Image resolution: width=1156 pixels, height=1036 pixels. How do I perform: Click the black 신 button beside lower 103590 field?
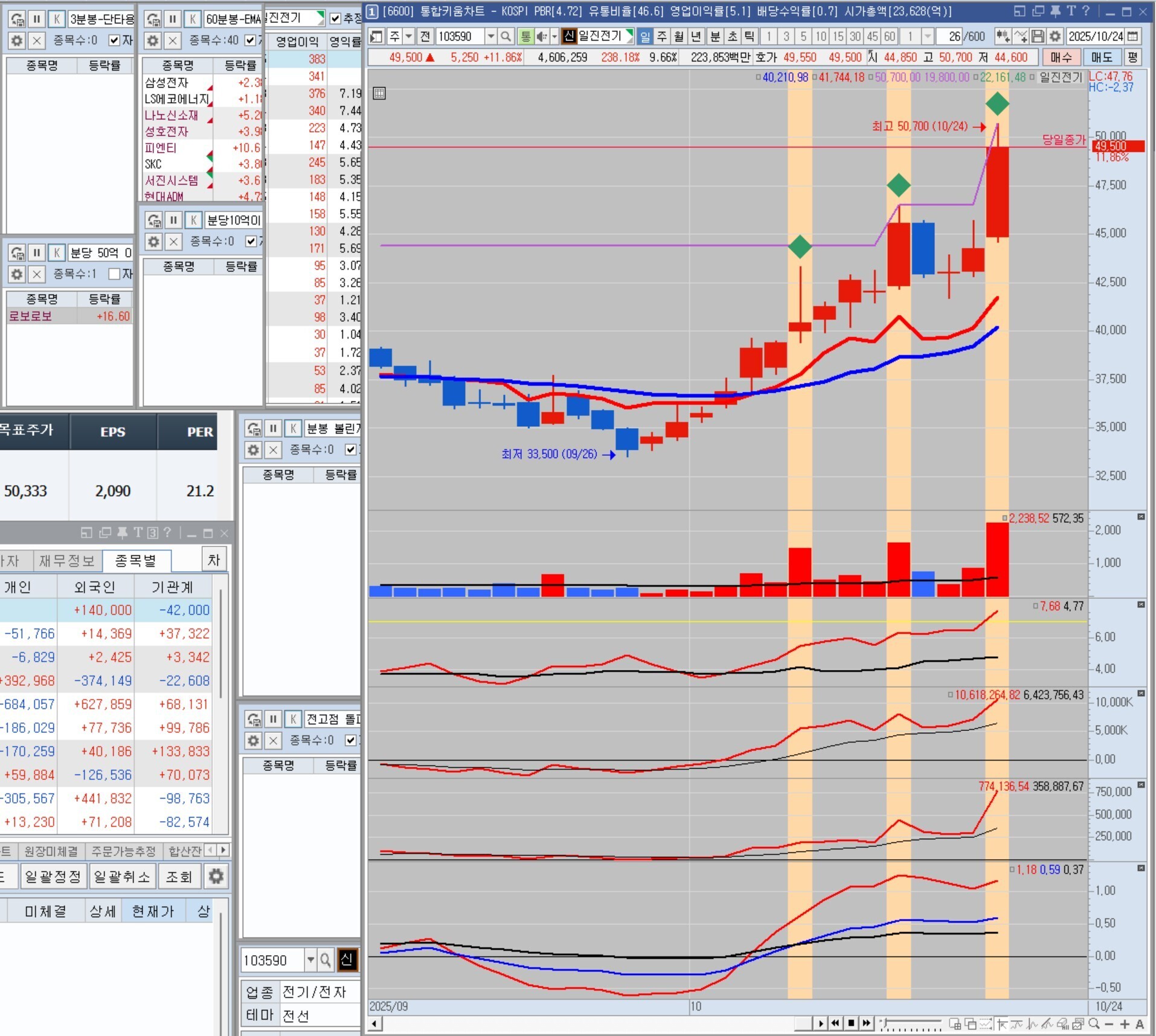347,960
